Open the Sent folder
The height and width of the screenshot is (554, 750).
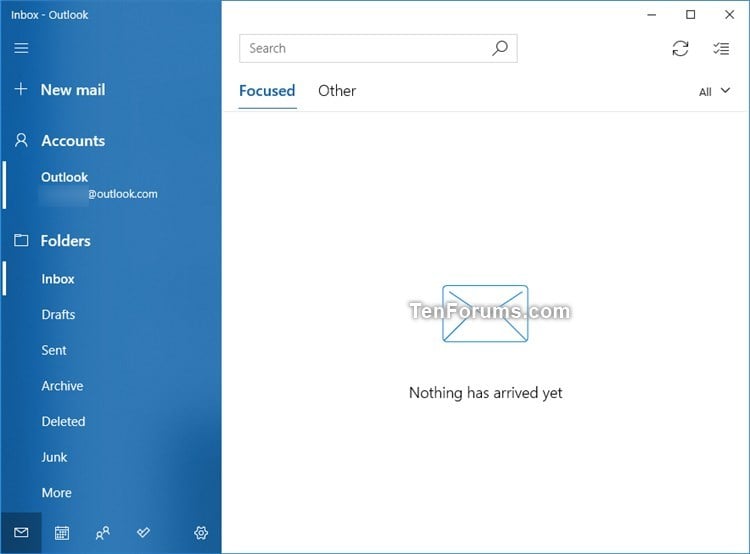click(x=54, y=350)
